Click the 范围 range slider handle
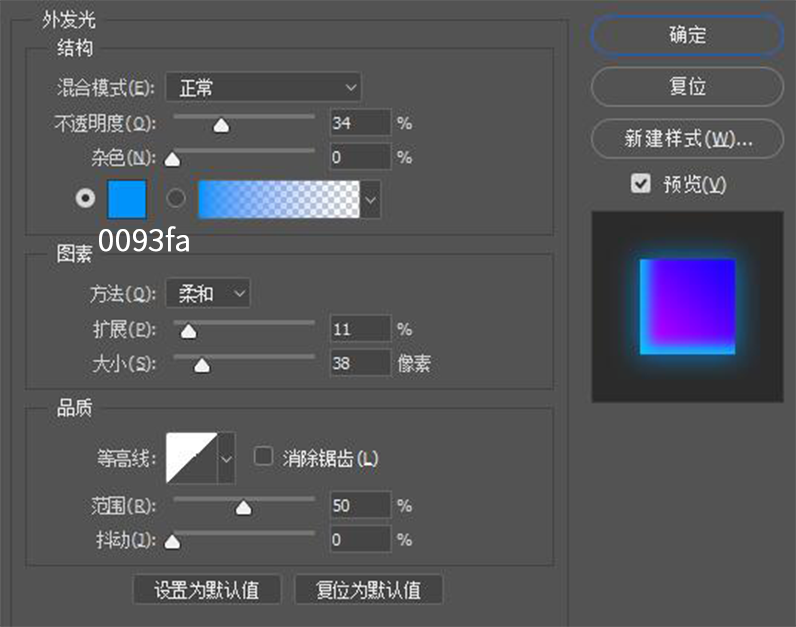This screenshot has height=627, width=796. click(x=243, y=508)
